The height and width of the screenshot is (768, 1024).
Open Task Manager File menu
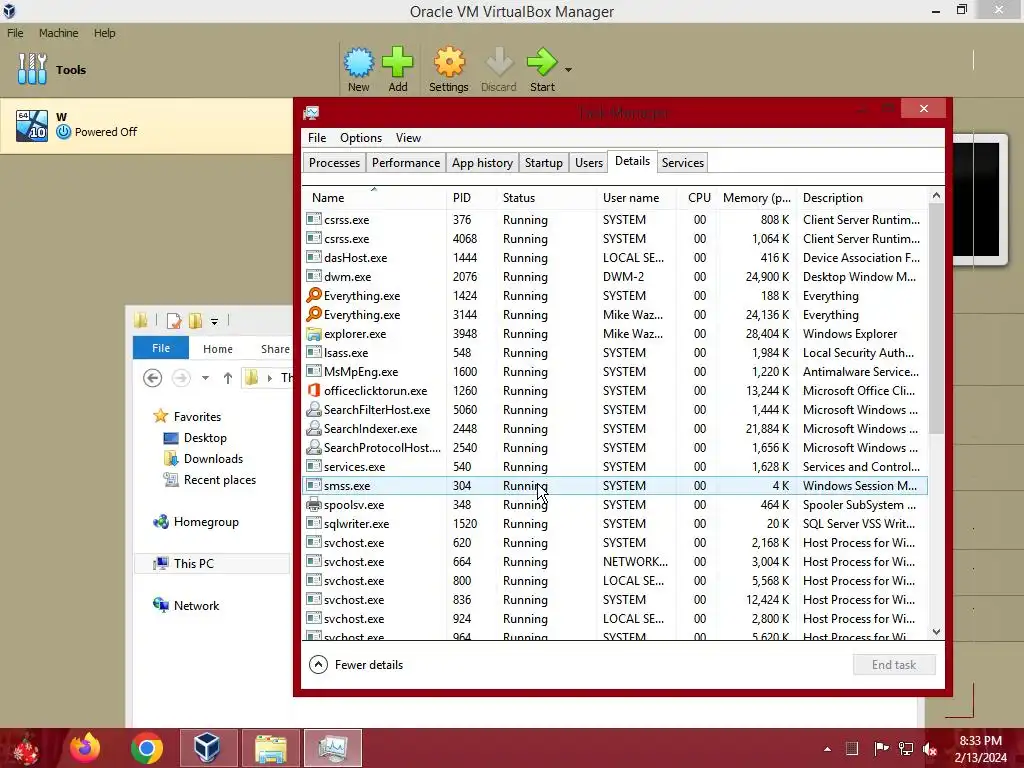tap(317, 138)
